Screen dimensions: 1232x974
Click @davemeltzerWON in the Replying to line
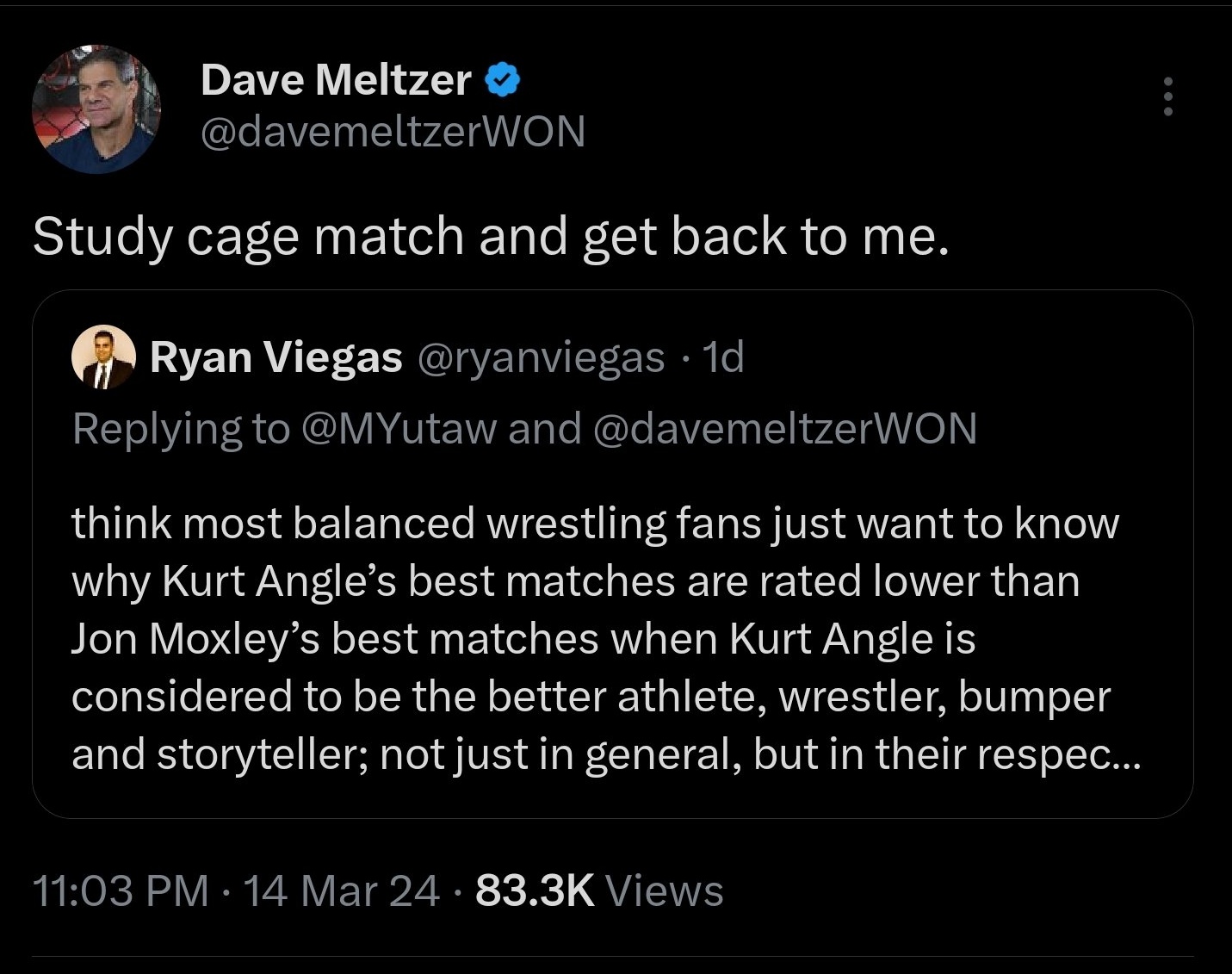point(785,428)
